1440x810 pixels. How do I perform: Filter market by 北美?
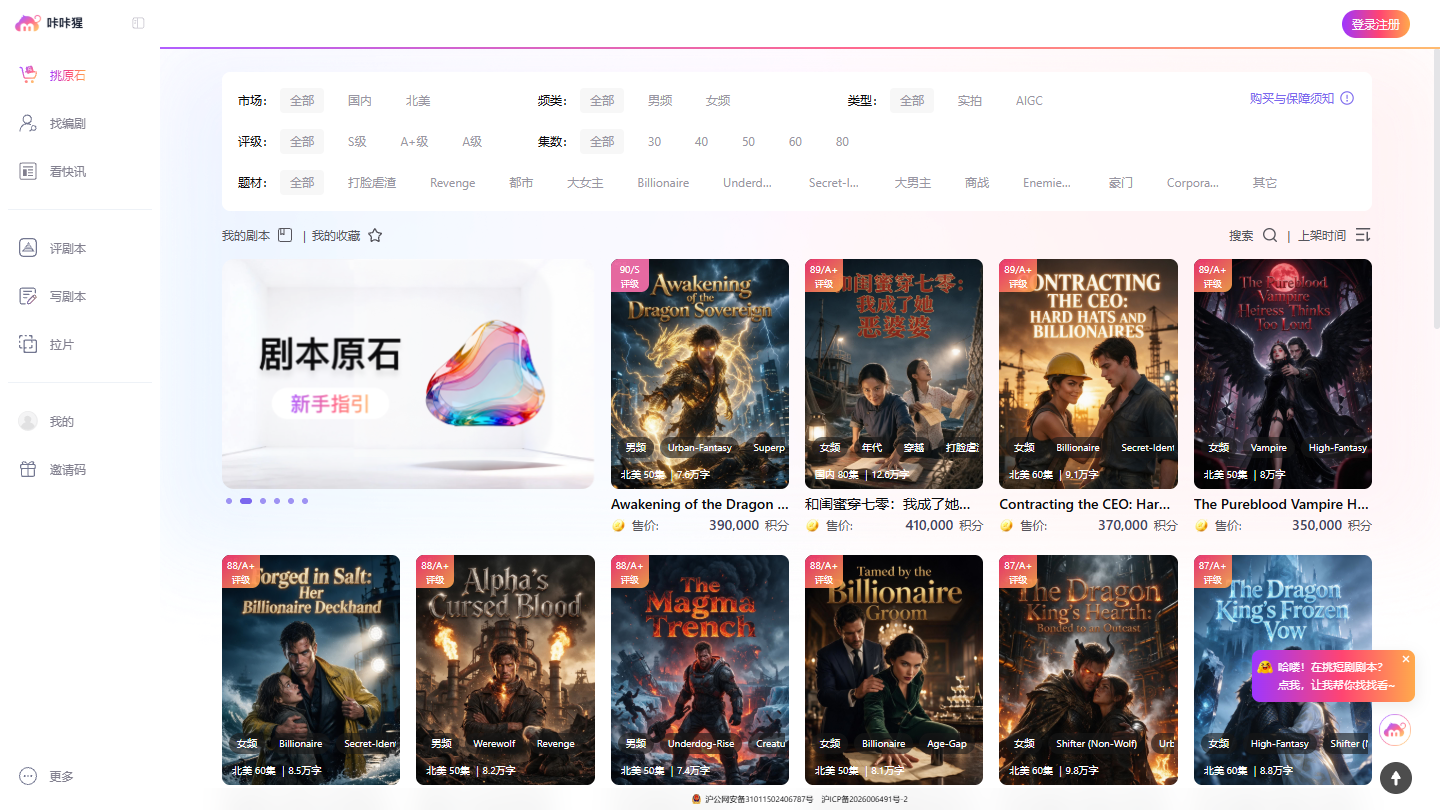coord(418,100)
